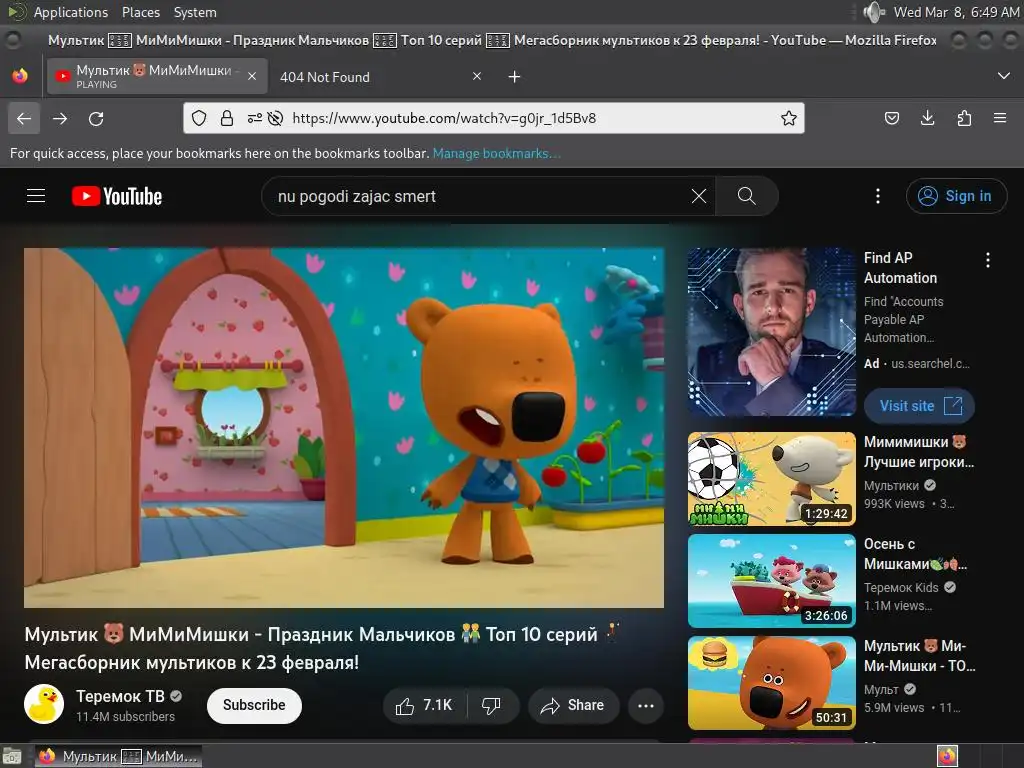The width and height of the screenshot is (1024, 768).
Task: Open the Find AP Automation ad thumbnail
Action: (x=771, y=332)
